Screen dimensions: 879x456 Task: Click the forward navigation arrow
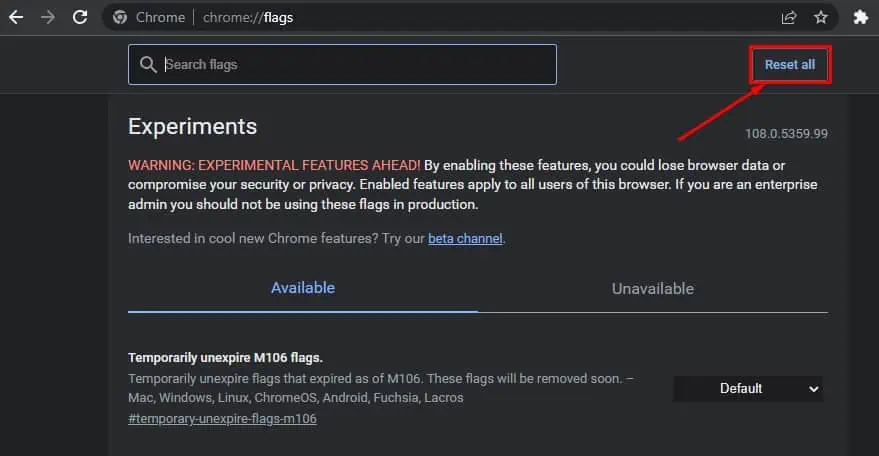(x=48, y=17)
